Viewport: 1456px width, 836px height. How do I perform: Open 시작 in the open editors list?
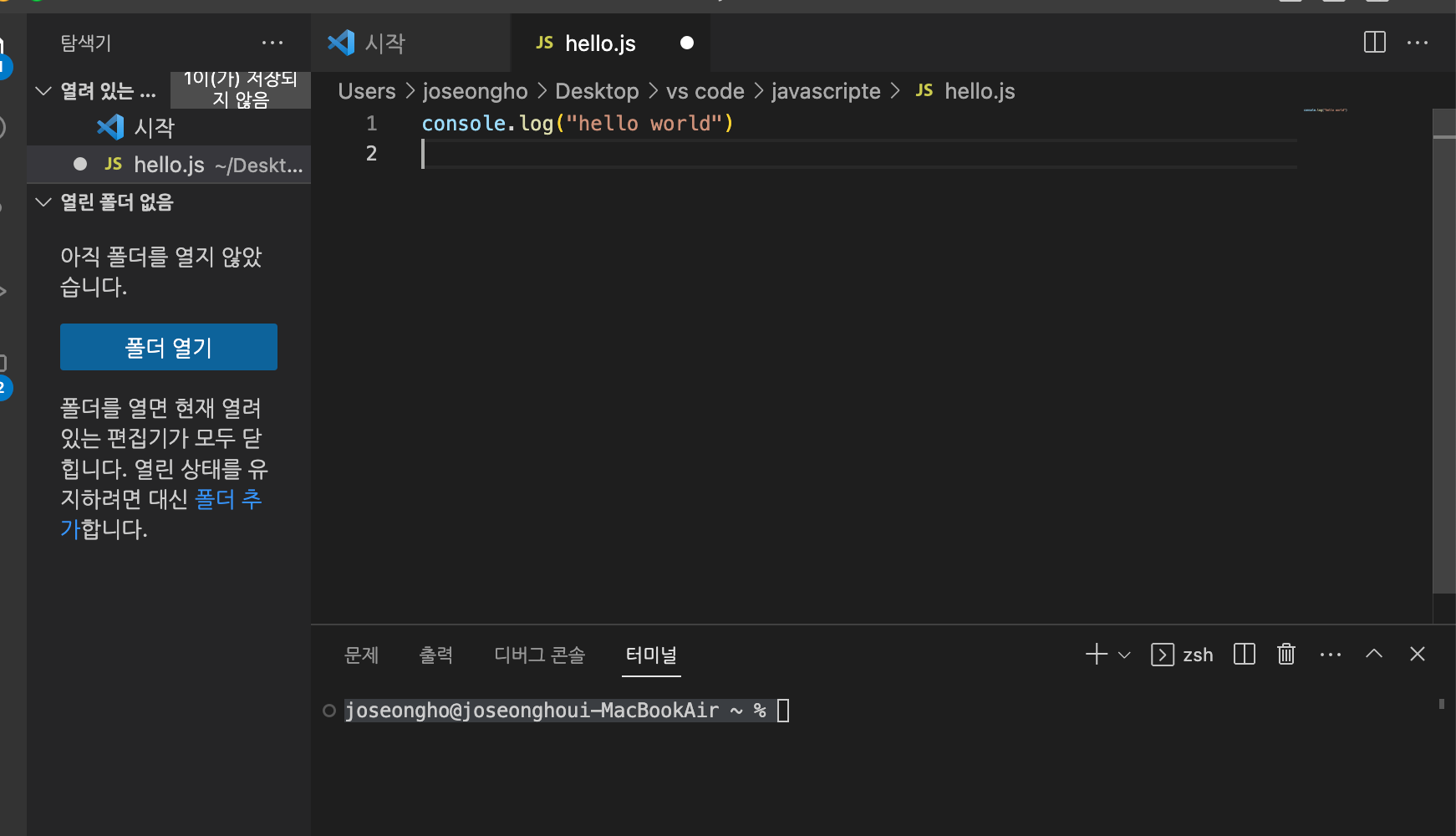pyautogui.click(x=169, y=127)
